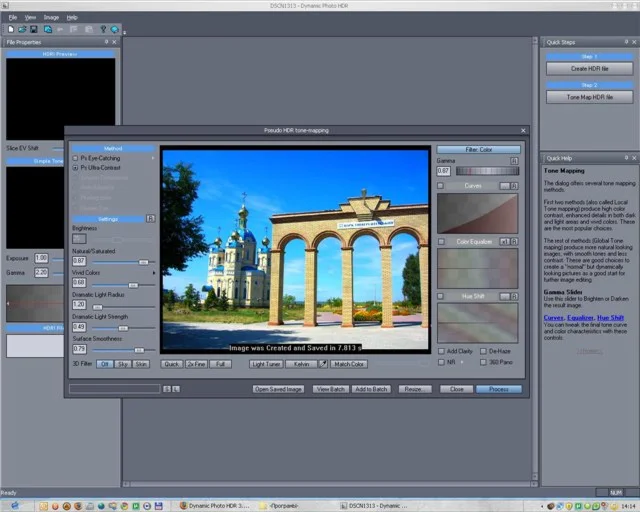Click the main window vertical scrollbar down arrow
The height and width of the screenshot is (512, 640).
[x=535, y=477]
